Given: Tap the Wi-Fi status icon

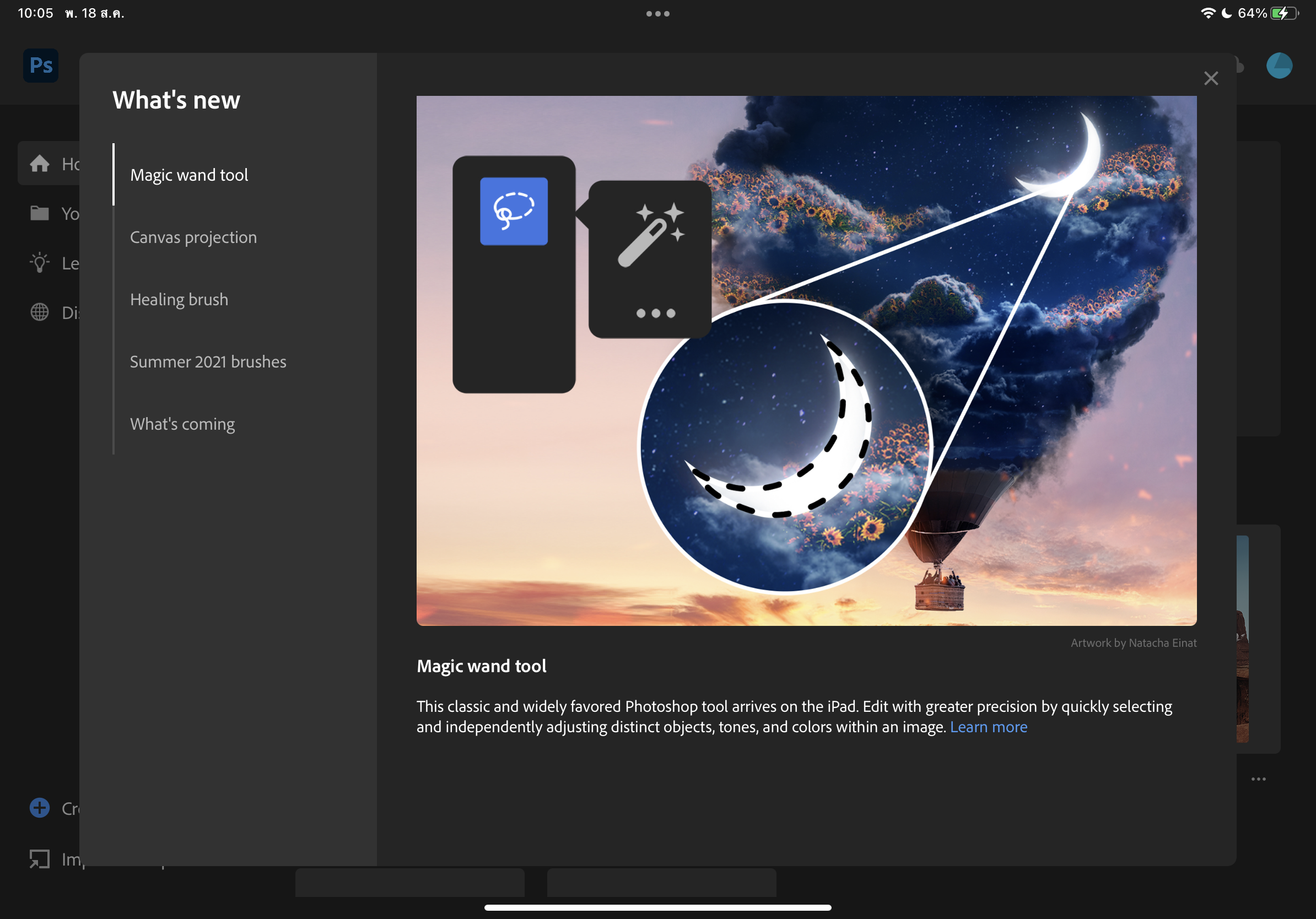Looking at the screenshot, I should tap(1207, 13).
